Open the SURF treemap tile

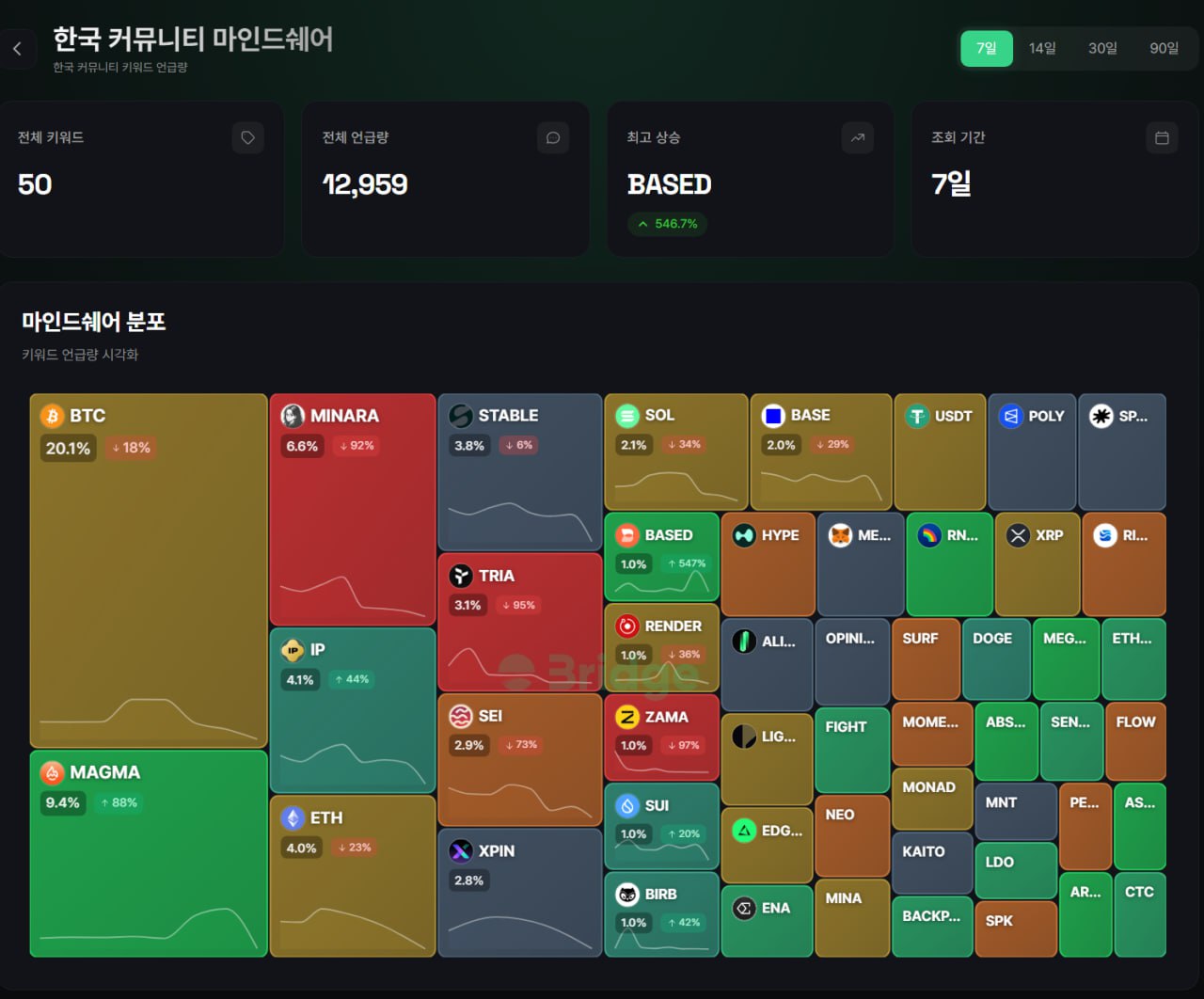coord(926,659)
